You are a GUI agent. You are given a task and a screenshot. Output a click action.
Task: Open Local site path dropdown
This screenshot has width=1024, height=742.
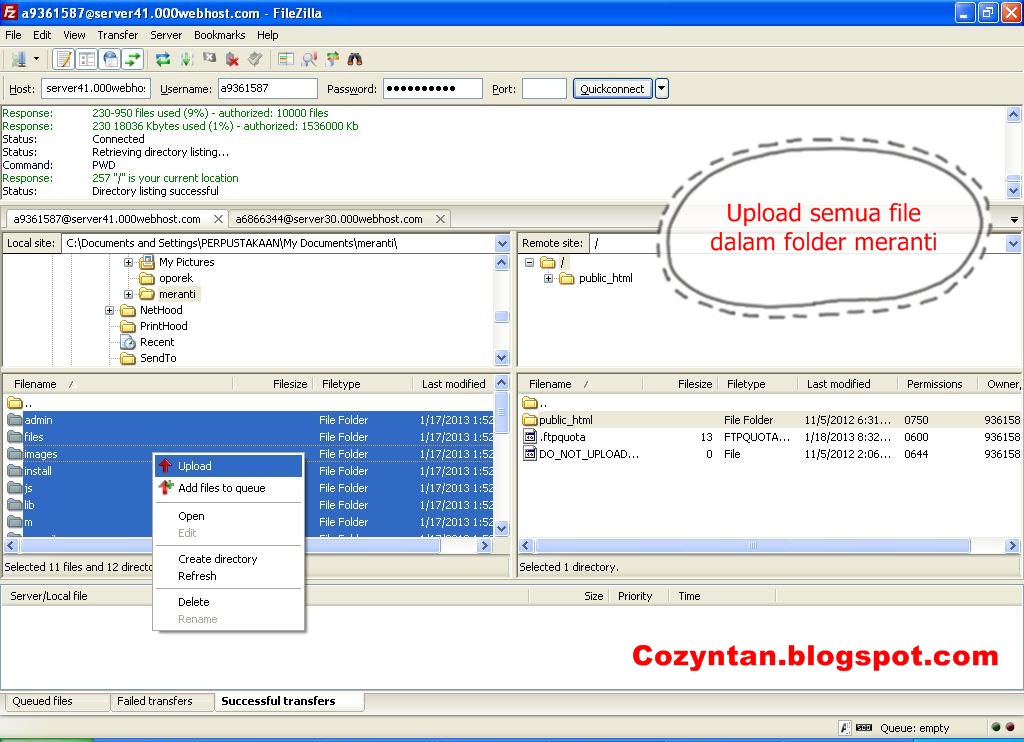[502, 244]
